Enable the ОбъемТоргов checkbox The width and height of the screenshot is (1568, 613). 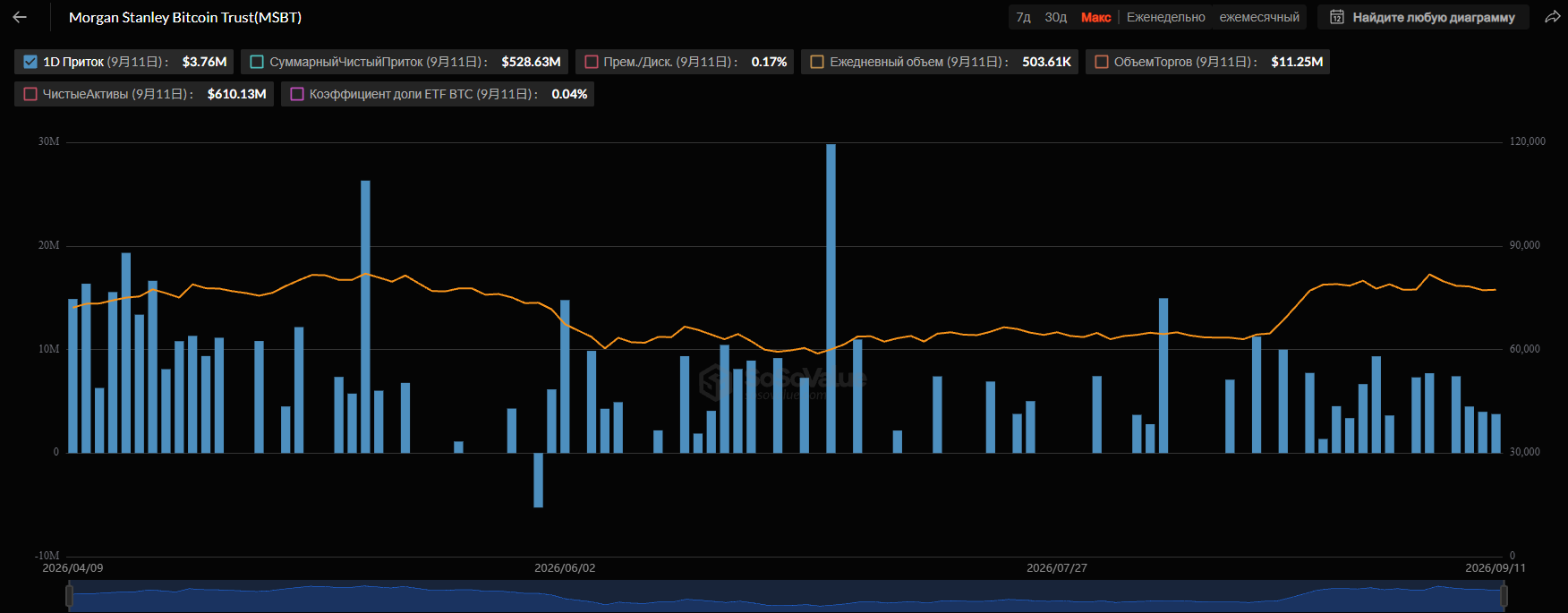click(1102, 62)
